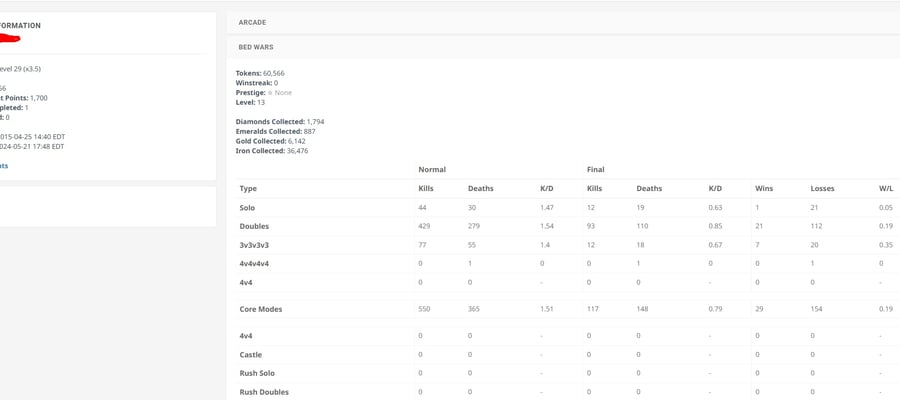Click the Tokens value 60,566
Image resolution: width=900 pixels, height=400 pixels.
[x=274, y=73]
